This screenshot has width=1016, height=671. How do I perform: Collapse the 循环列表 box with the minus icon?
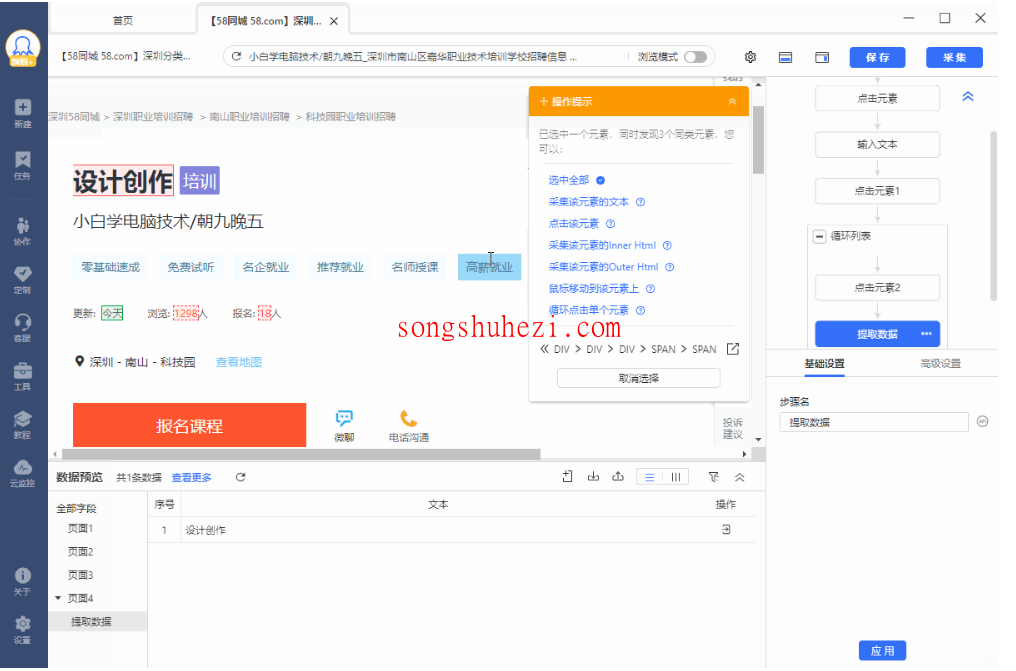(820, 236)
